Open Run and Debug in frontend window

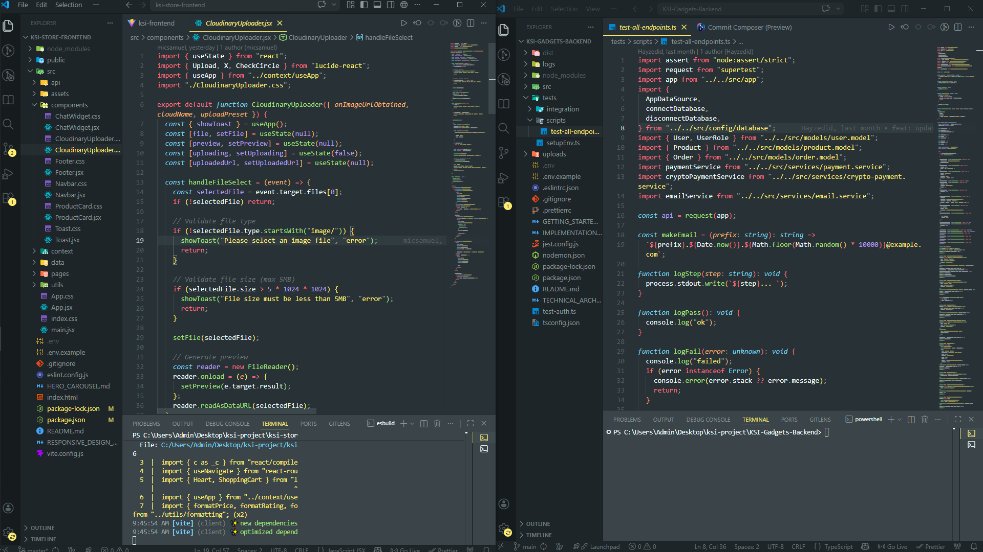(9, 174)
